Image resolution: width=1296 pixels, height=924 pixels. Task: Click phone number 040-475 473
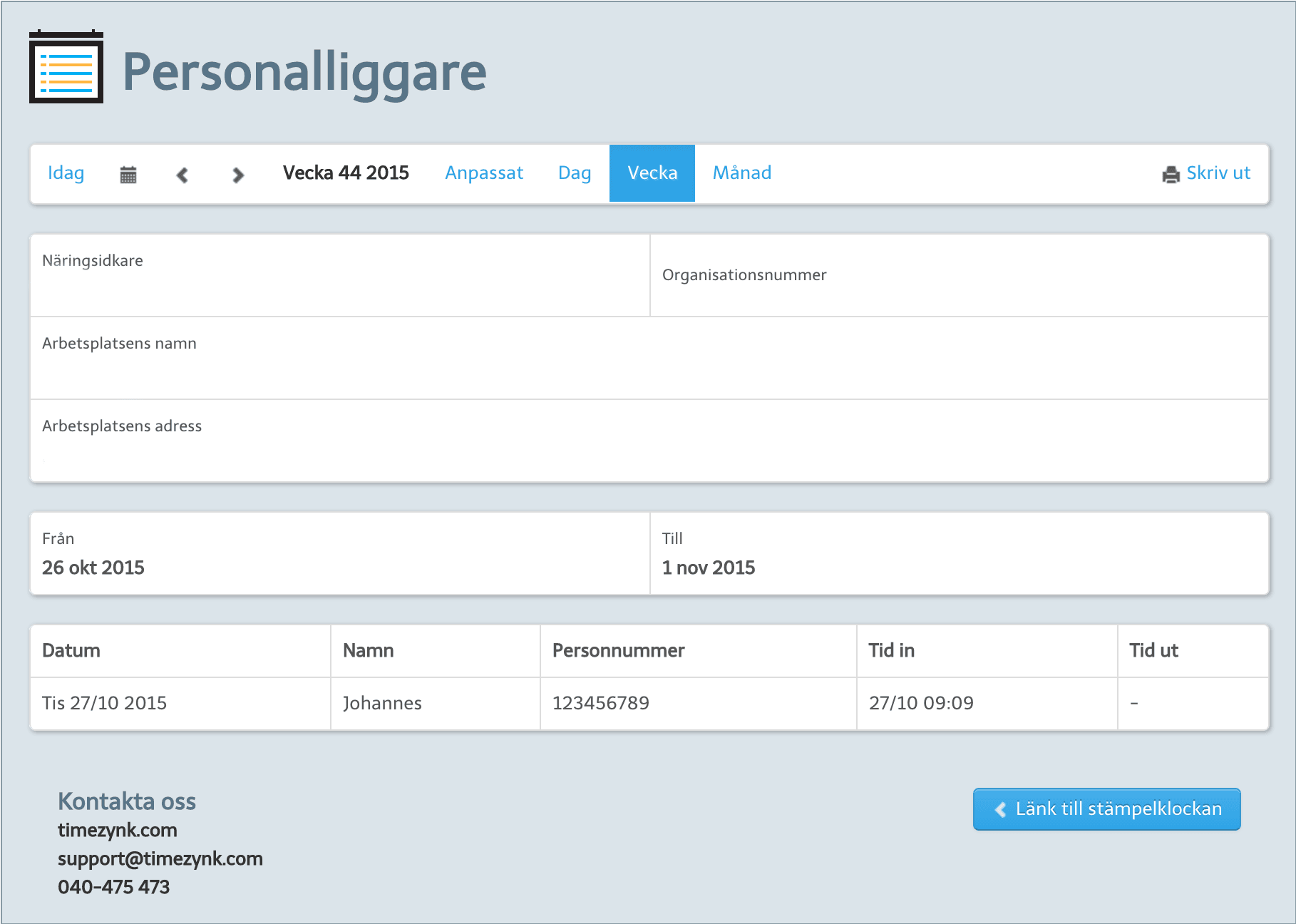point(114,887)
